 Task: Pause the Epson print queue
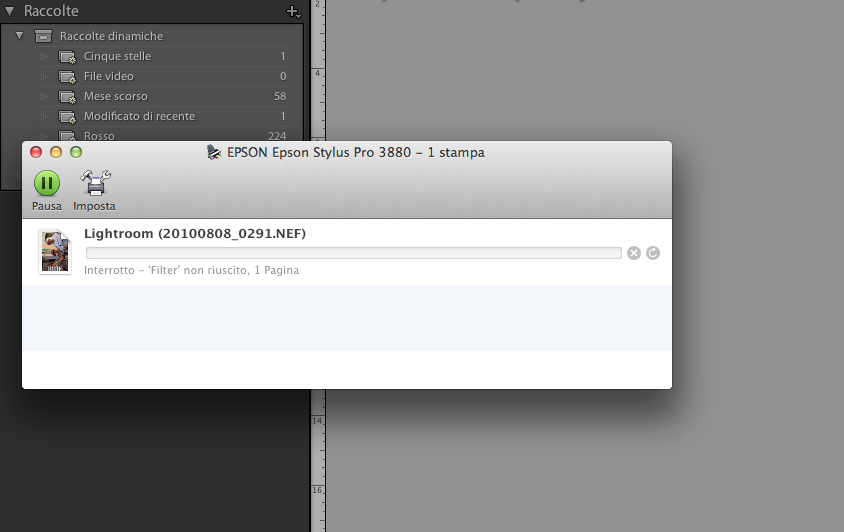click(x=46, y=184)
